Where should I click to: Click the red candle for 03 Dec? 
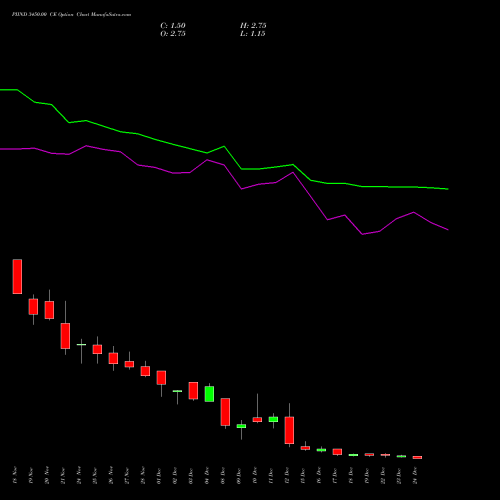[193, 391]
